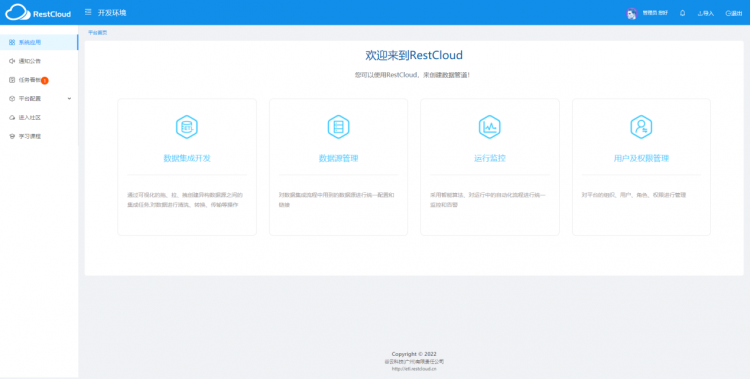Open the 运行监控 hexagon chart icon

[x=490, y=127]
